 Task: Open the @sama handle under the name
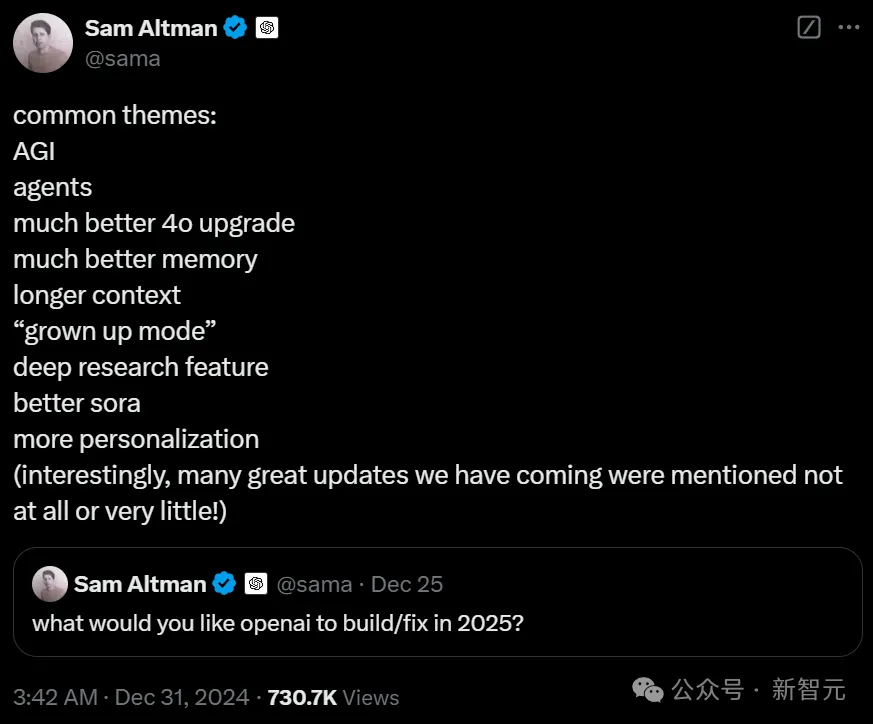coord(122,58)
